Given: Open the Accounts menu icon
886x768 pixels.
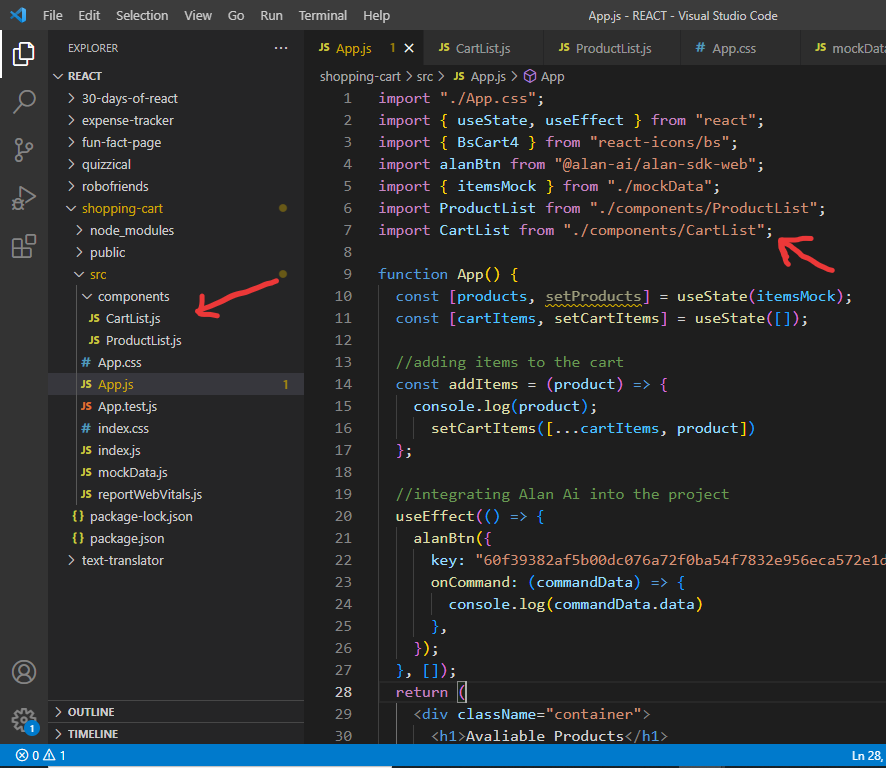Looking at the screenshot, I should pyautogui.click(x=24, y=672).
